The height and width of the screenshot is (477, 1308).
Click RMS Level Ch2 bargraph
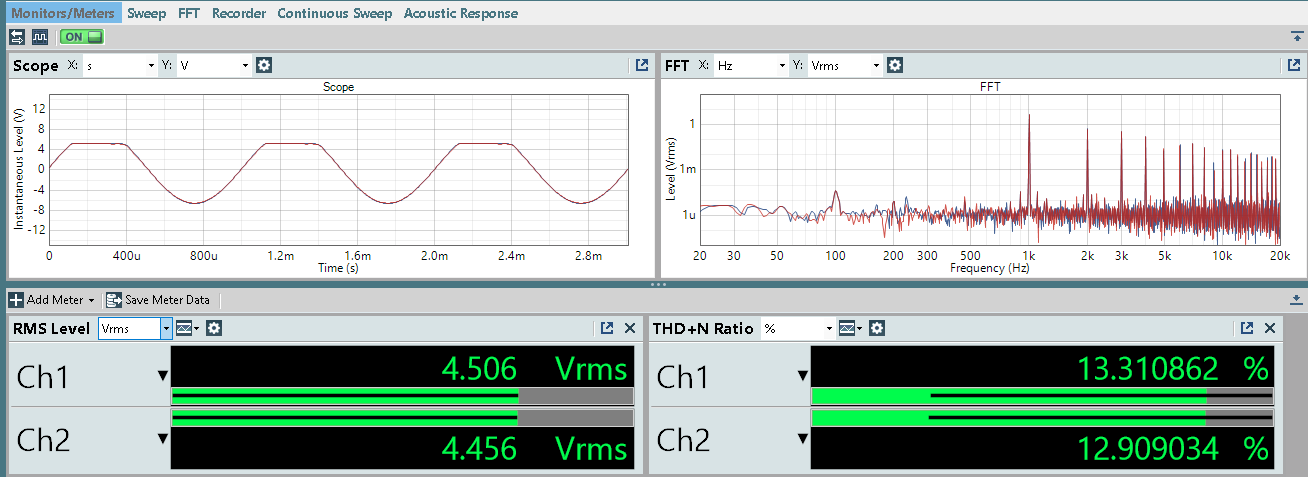point(403,417)
